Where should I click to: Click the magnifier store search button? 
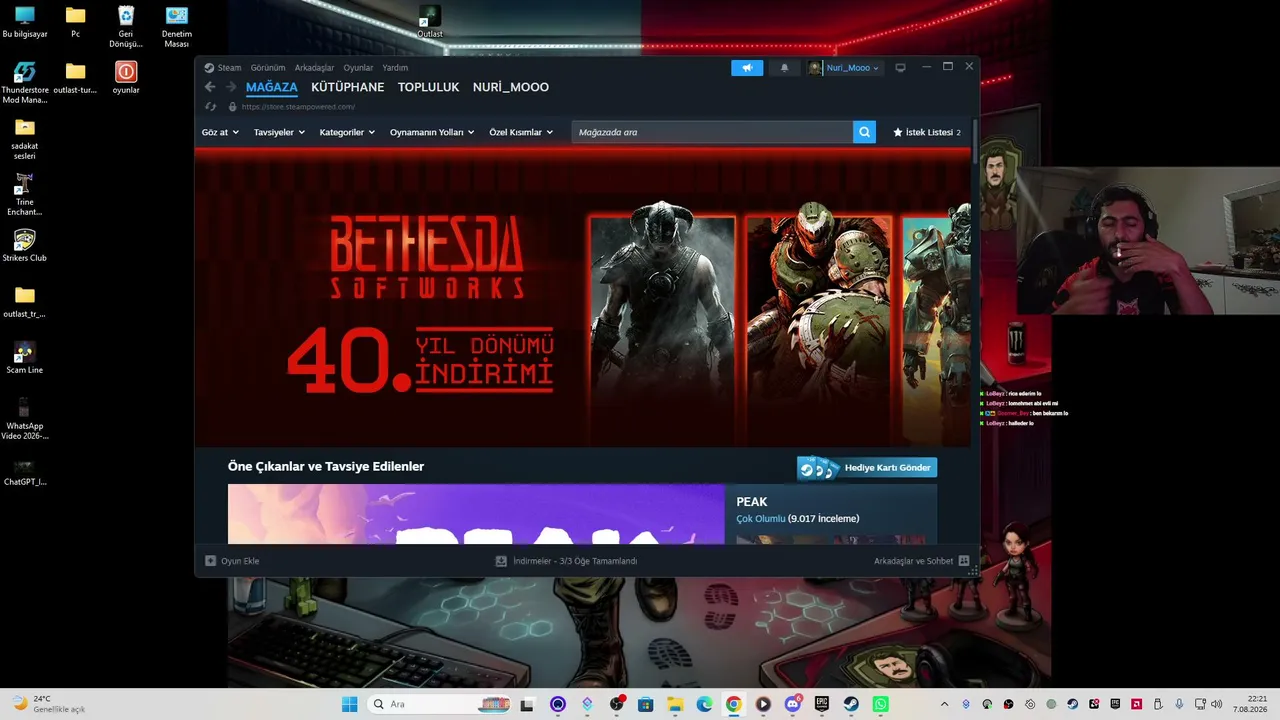[x=864, y=132]
